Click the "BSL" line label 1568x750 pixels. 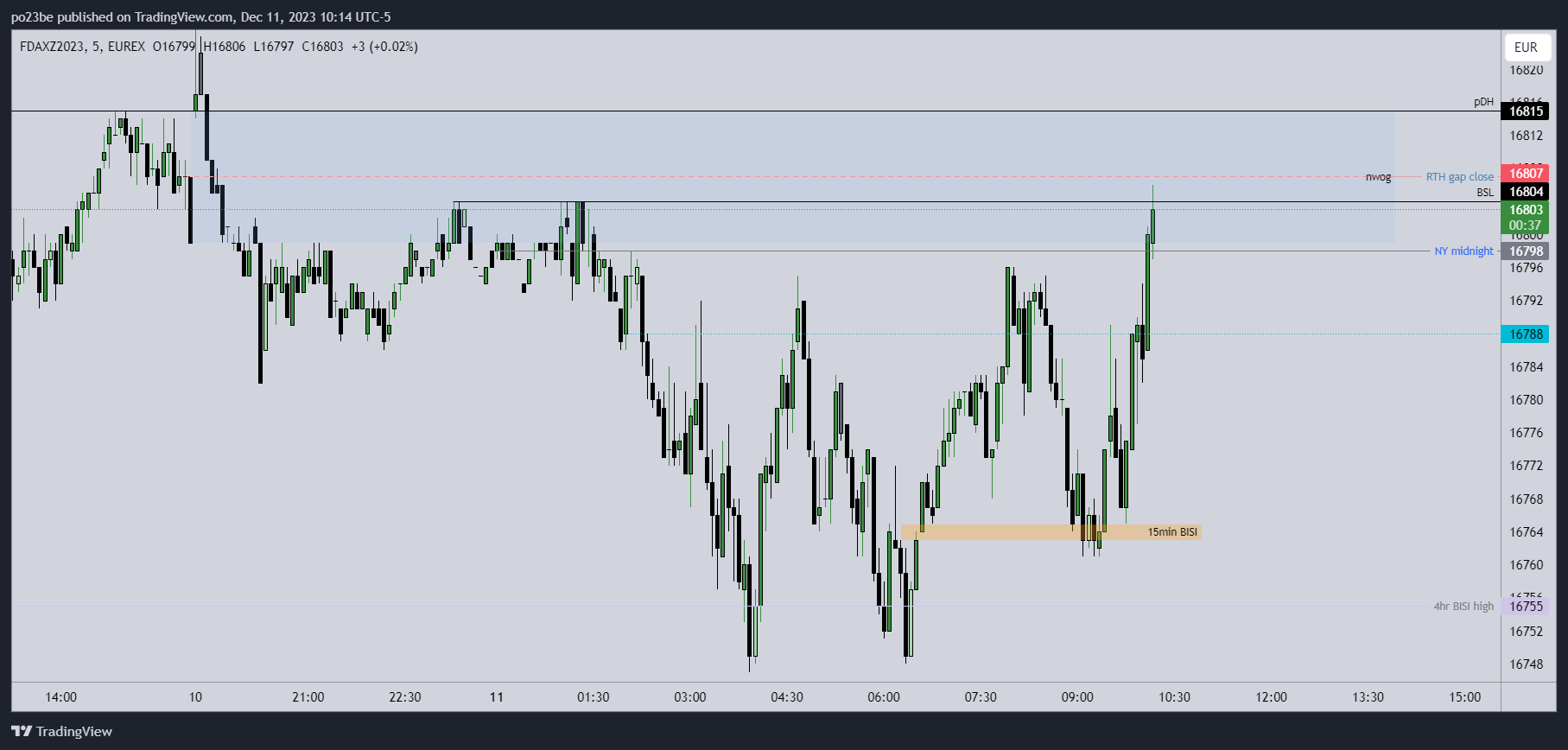[x=1484, y=193]
